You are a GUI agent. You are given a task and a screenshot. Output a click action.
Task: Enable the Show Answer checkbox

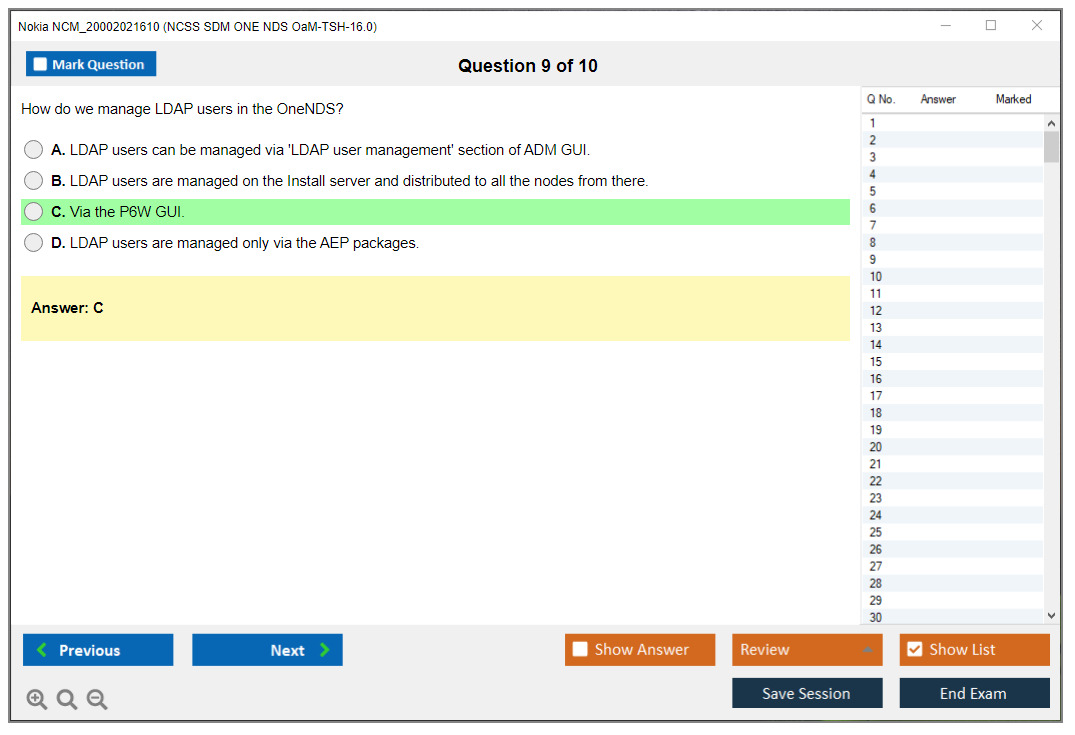pos(581,650)
